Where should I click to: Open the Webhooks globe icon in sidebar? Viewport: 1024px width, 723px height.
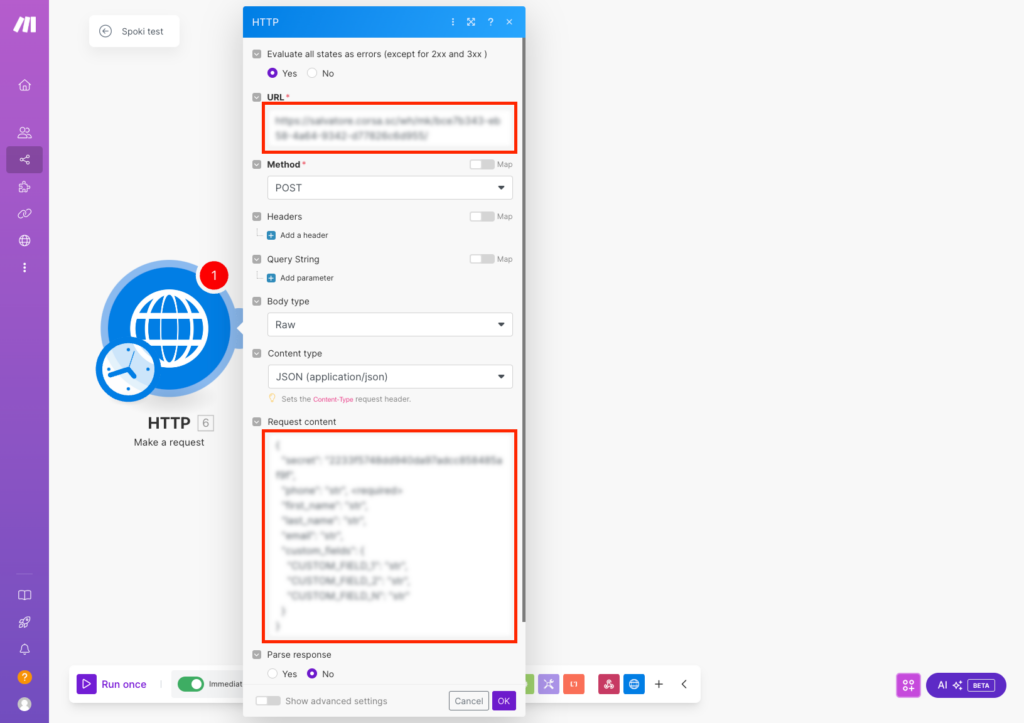click(24, 240)
